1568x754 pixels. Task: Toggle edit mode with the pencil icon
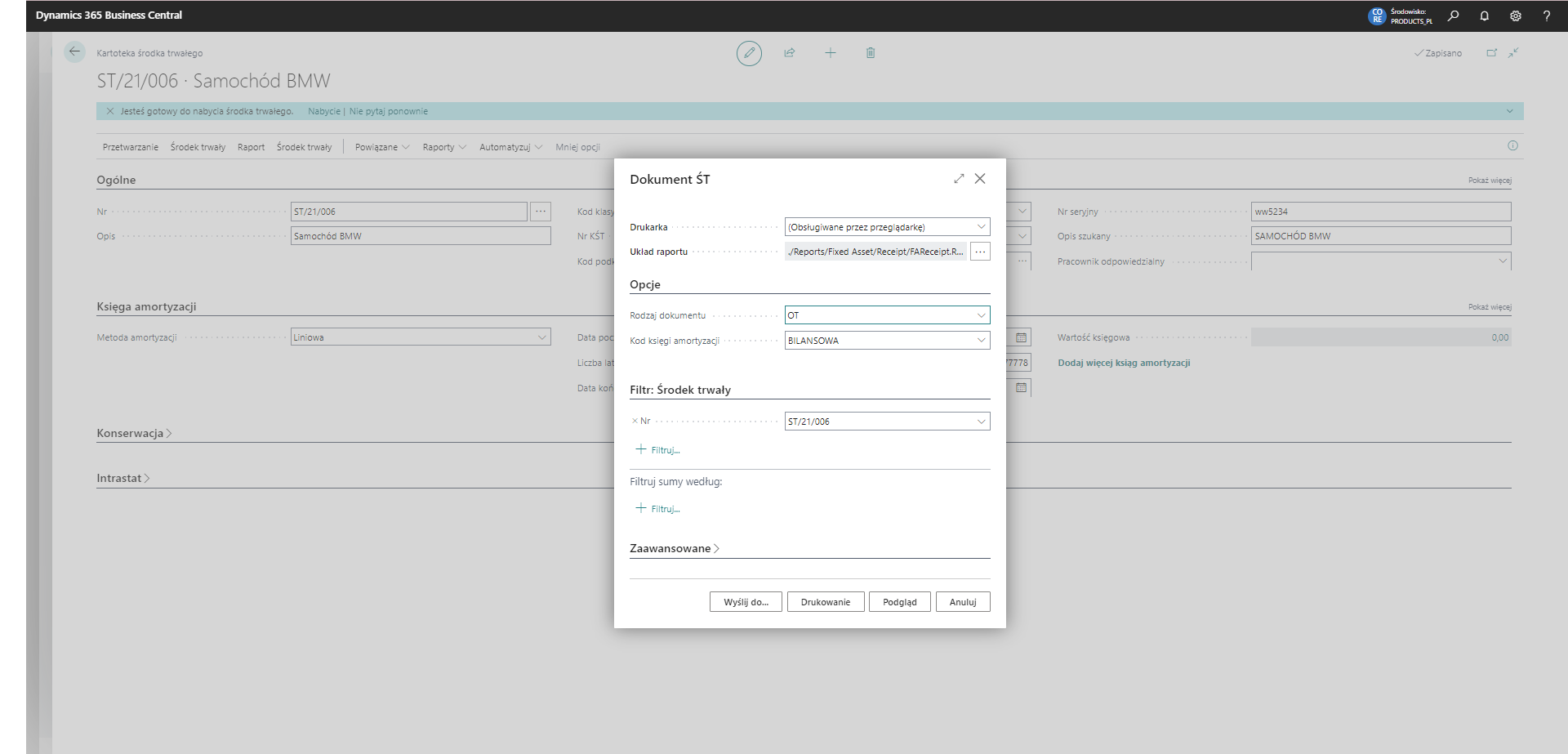[x=749, y=53]
